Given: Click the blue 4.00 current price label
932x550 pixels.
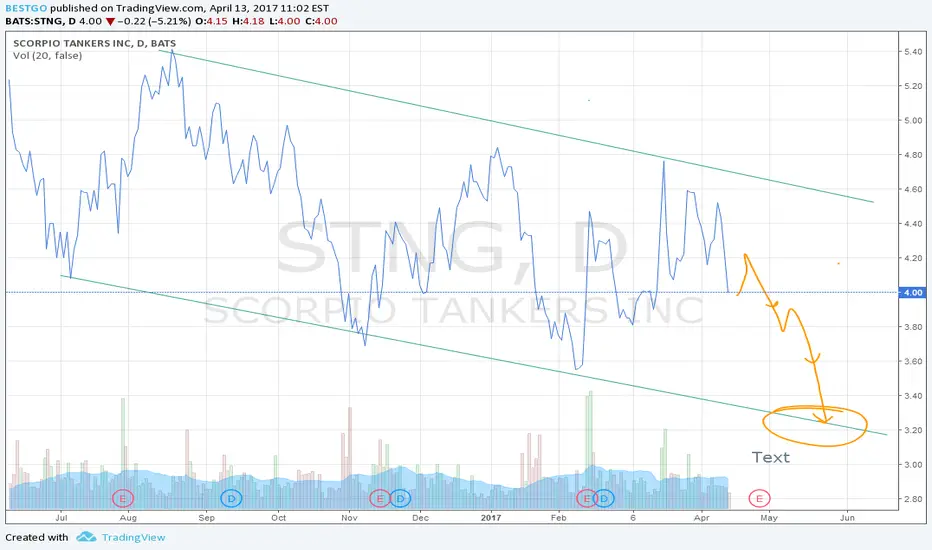Looking at the screenshot, I should click(x=914, y=293).
